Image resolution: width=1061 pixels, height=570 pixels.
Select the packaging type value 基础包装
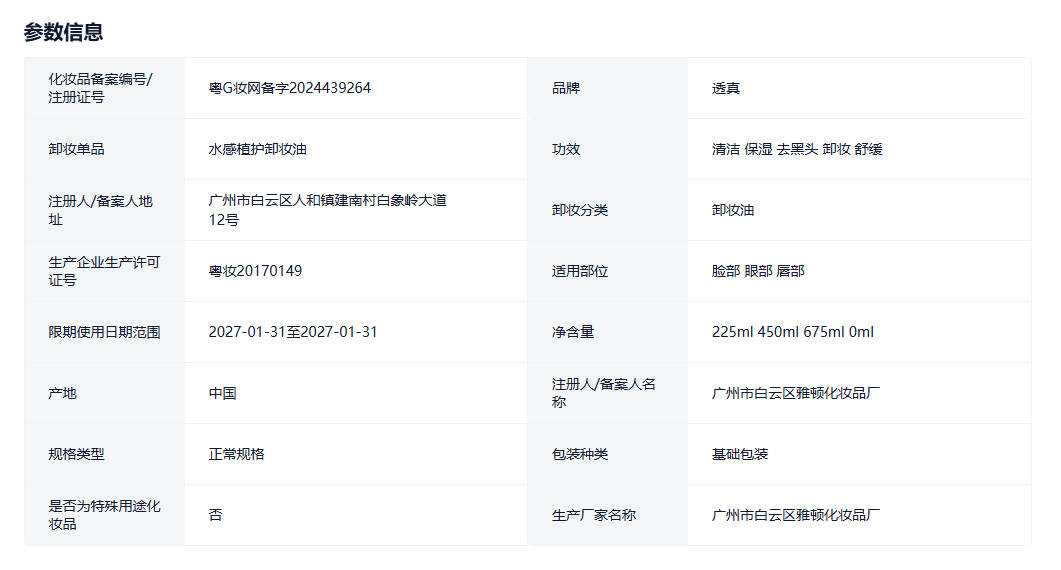click(740, 454)
